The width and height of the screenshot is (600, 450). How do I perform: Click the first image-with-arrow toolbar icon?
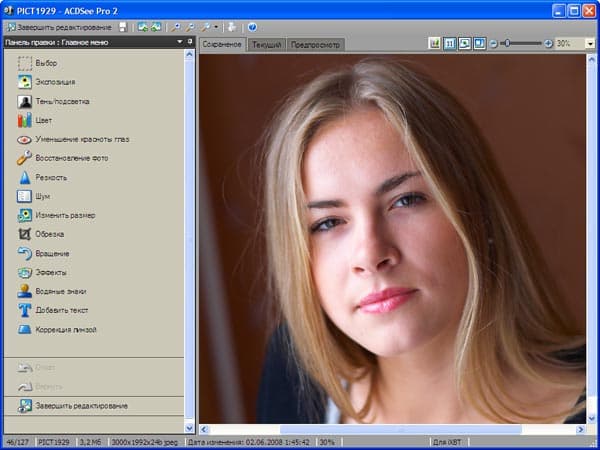click(x=143, y=27)
